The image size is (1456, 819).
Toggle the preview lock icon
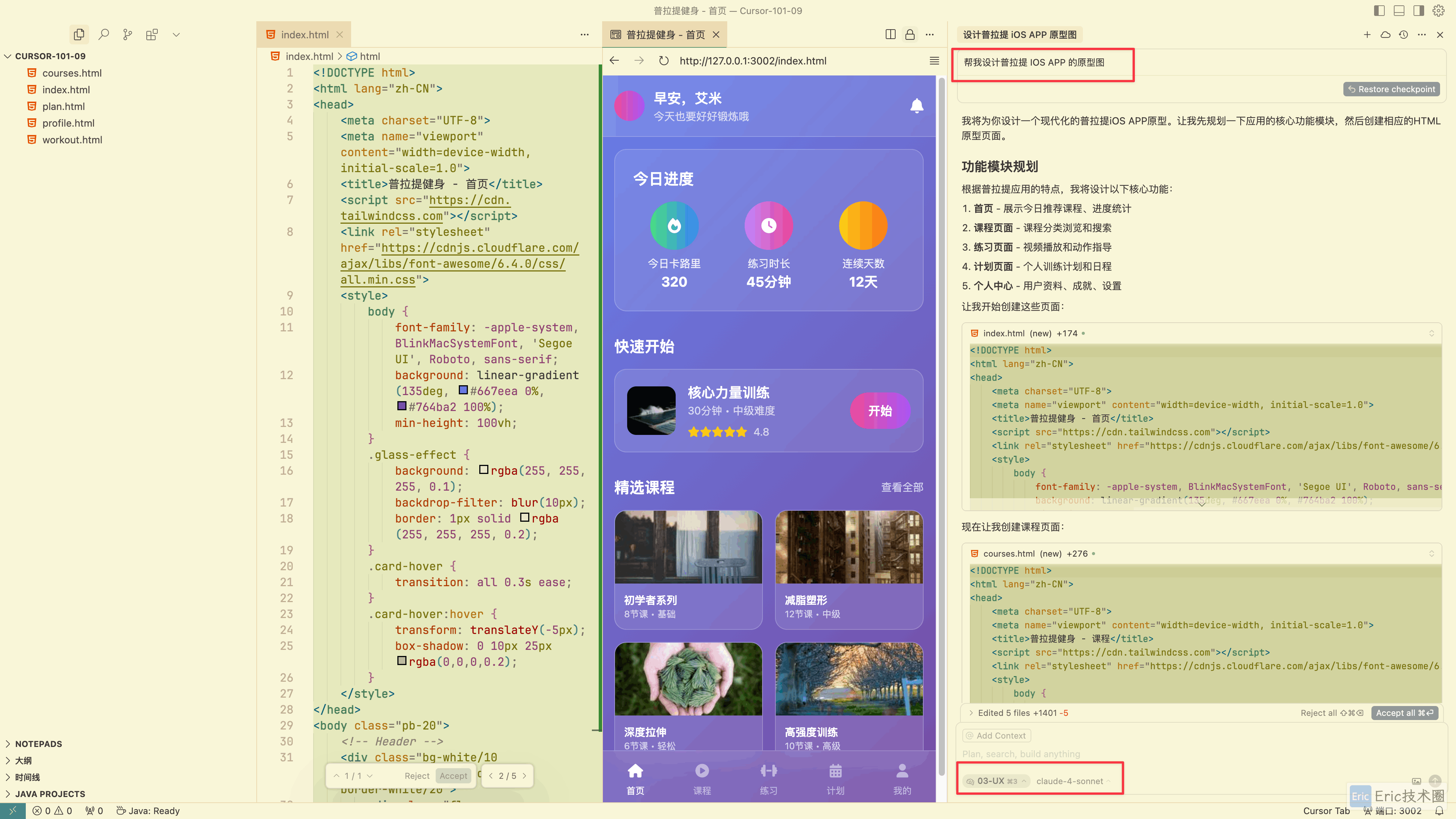coord(910,35)
